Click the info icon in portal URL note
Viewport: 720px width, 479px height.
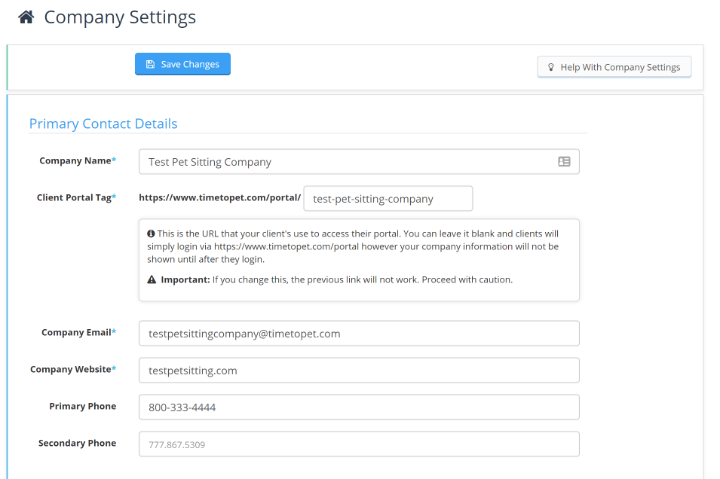(x=151, y=233)
